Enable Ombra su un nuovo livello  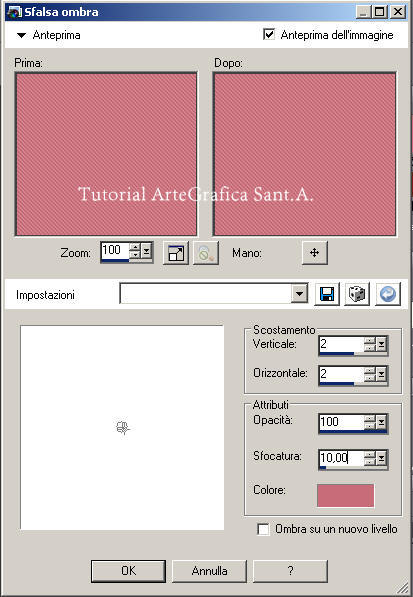tap(263, 529)
